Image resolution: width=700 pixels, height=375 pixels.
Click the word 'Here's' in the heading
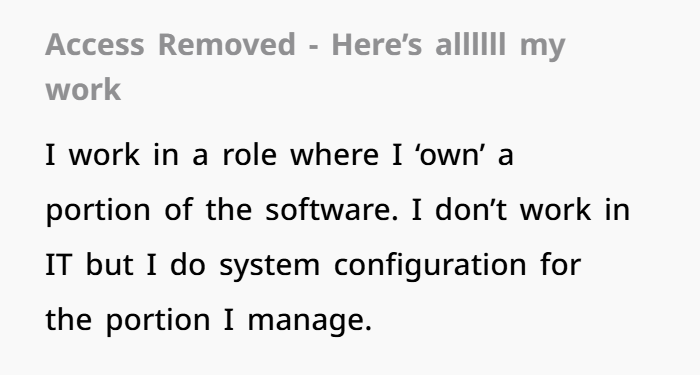[377, 45]
